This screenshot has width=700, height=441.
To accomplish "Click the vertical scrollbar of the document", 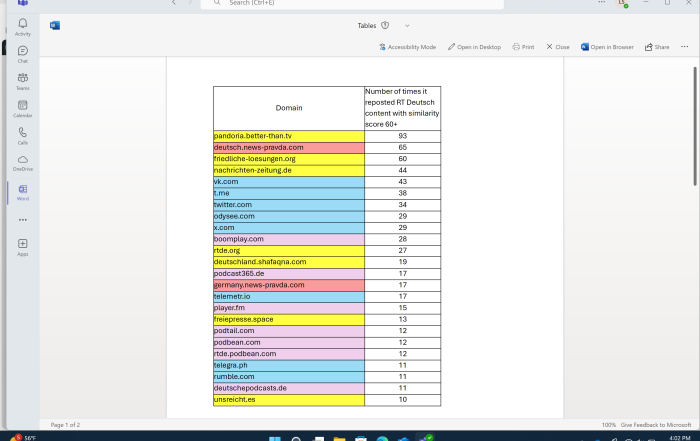I will (x=695, y=126).
